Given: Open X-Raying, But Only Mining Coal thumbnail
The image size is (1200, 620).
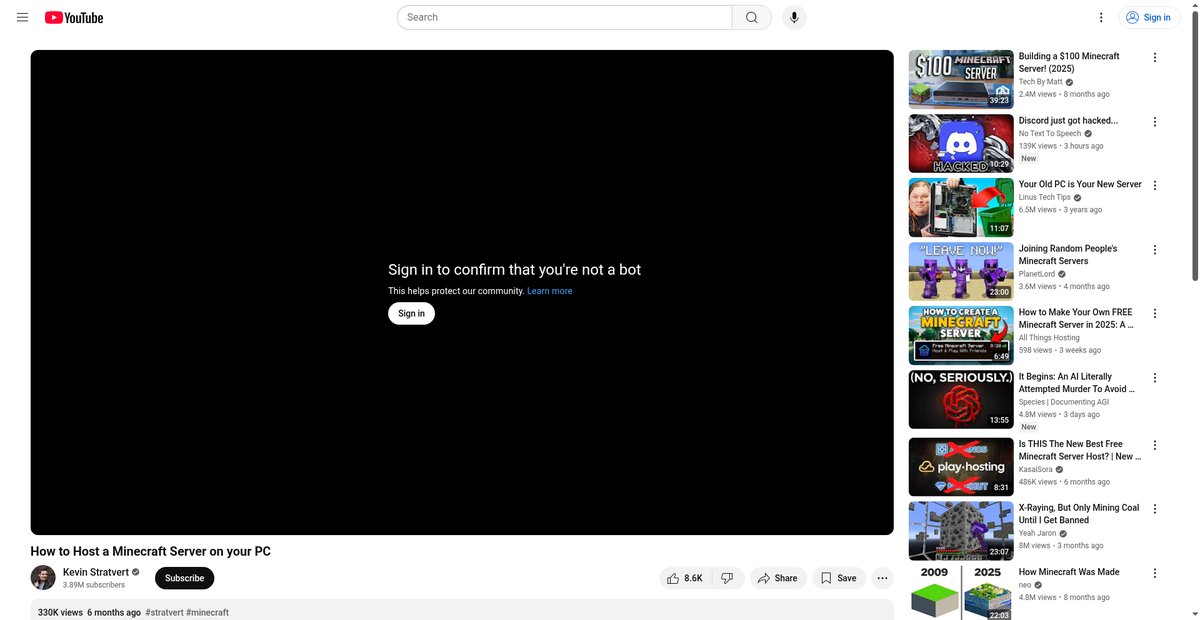Looking at the screenshot, I should coord(961,531).
